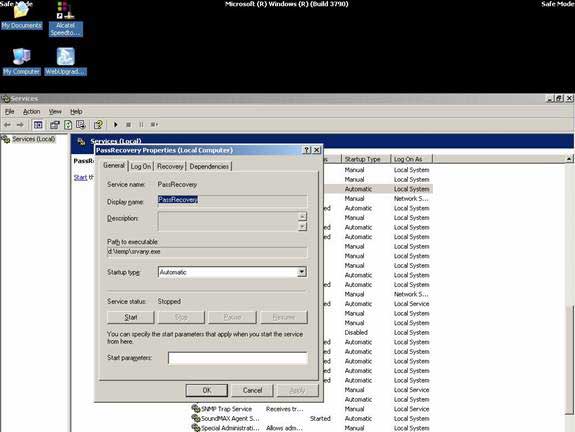This screenshot has width=575, height=432.
Task: Click the Disabled startup type cell
Action: click(356, 332)
